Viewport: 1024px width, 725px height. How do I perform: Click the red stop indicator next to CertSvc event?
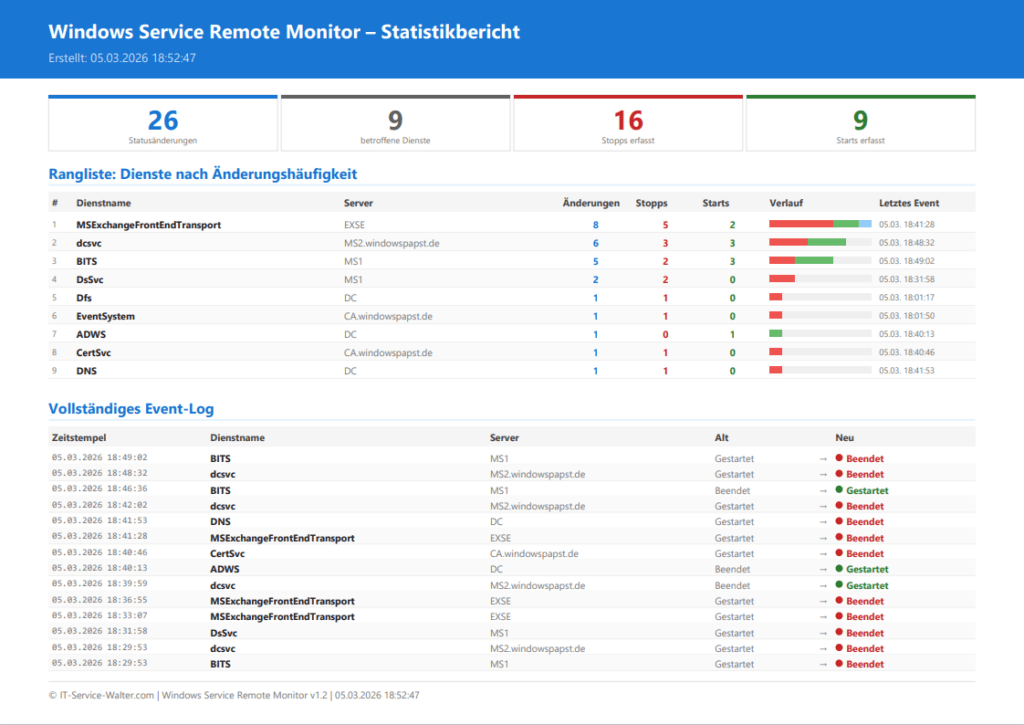point(839,553)
